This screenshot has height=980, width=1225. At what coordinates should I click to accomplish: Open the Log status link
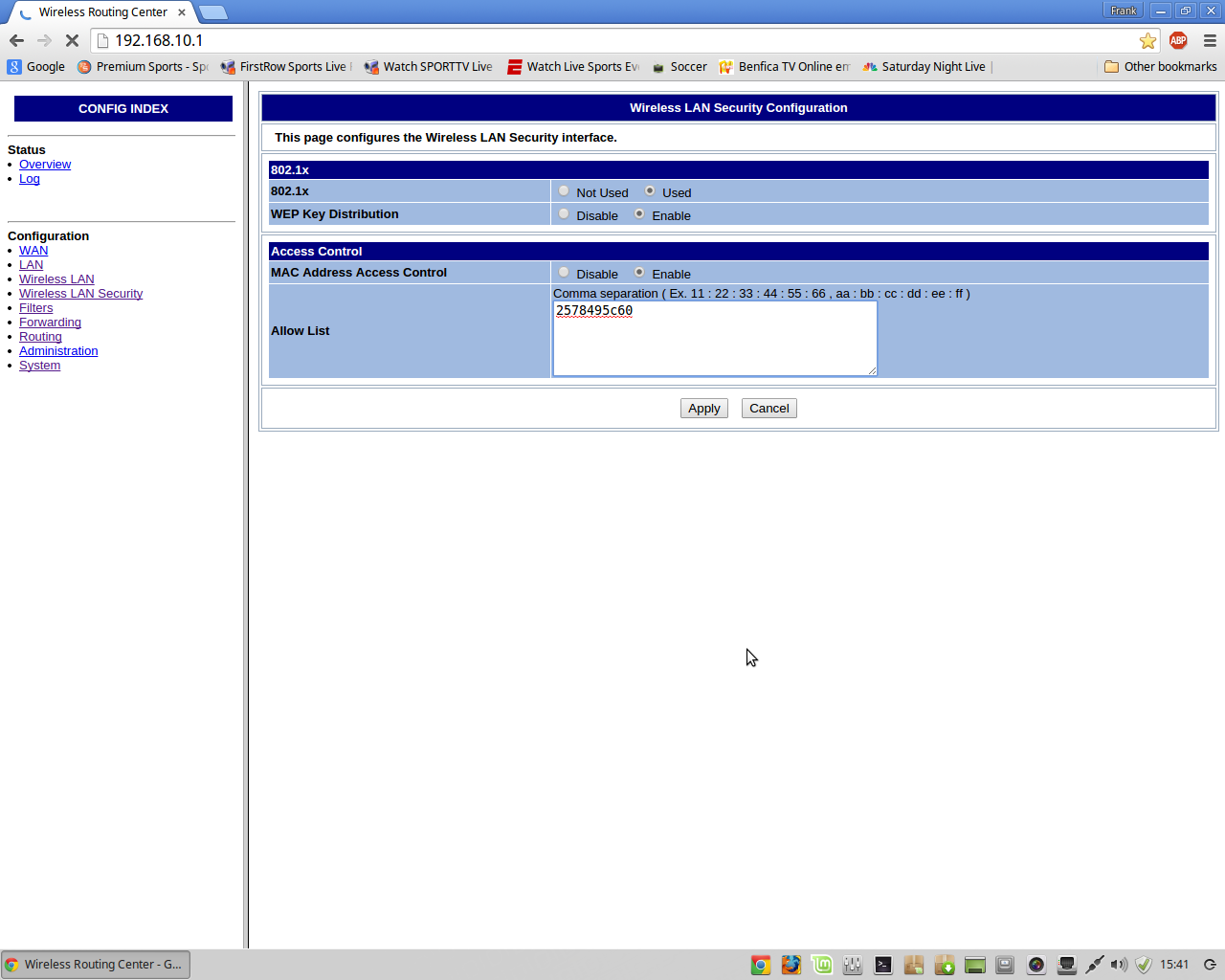(x=30, y=179)
